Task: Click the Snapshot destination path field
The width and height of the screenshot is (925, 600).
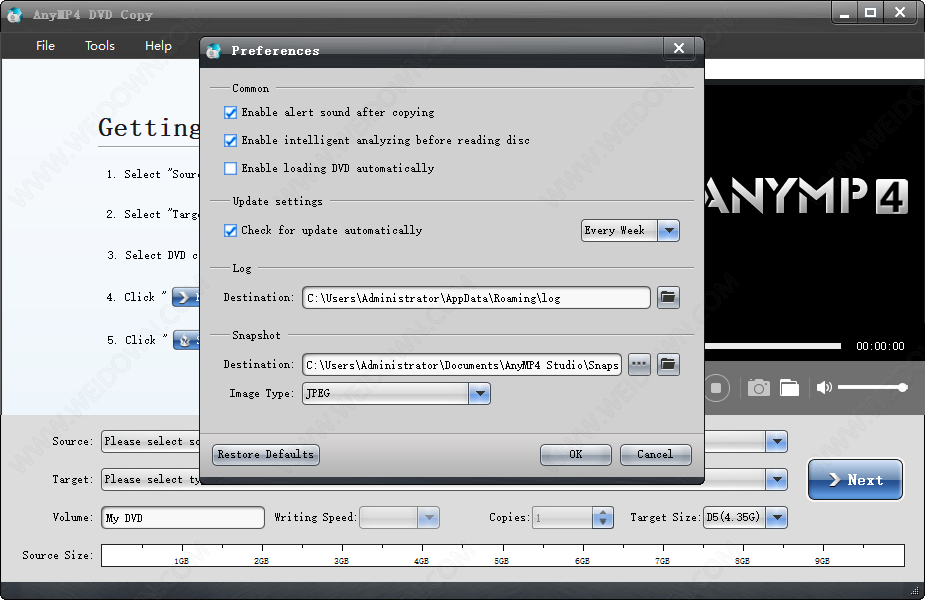Action: click(462, 365)
